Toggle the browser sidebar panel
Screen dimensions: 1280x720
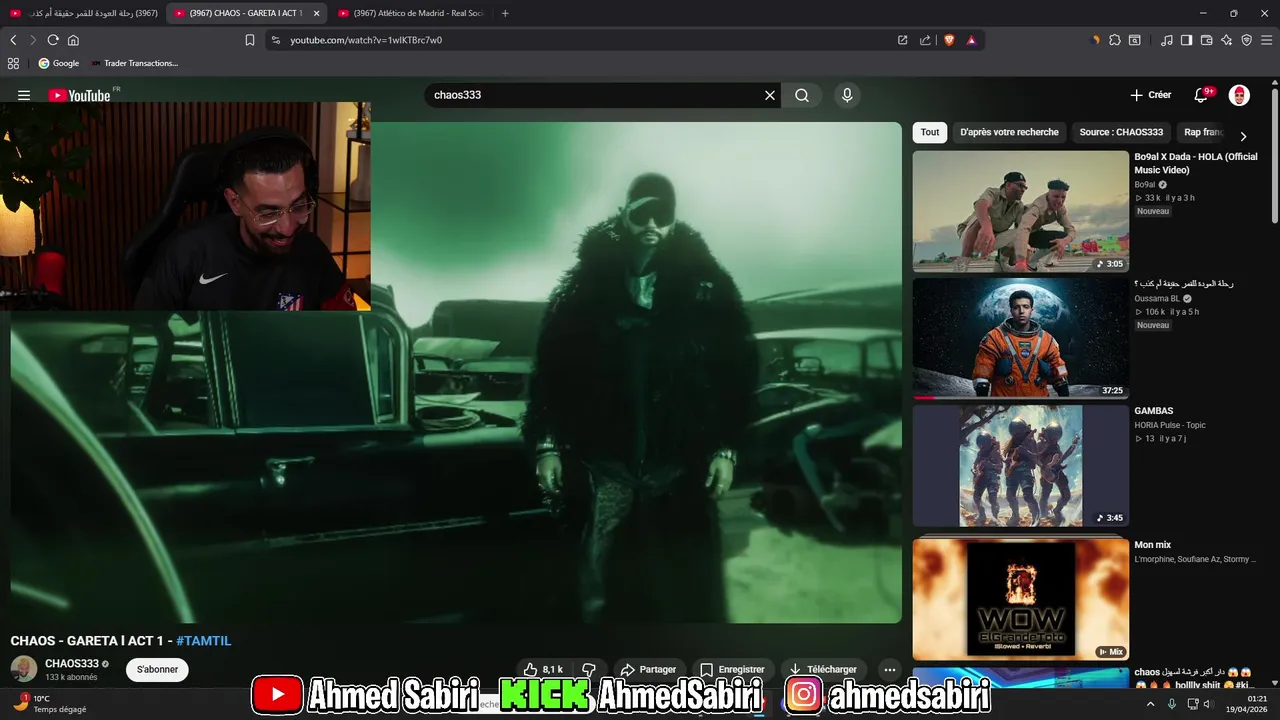point(1187,40)
